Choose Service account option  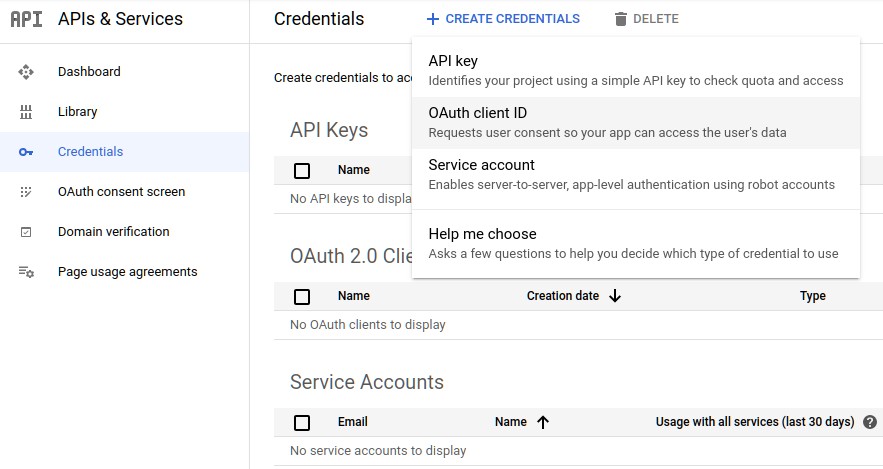636,175
